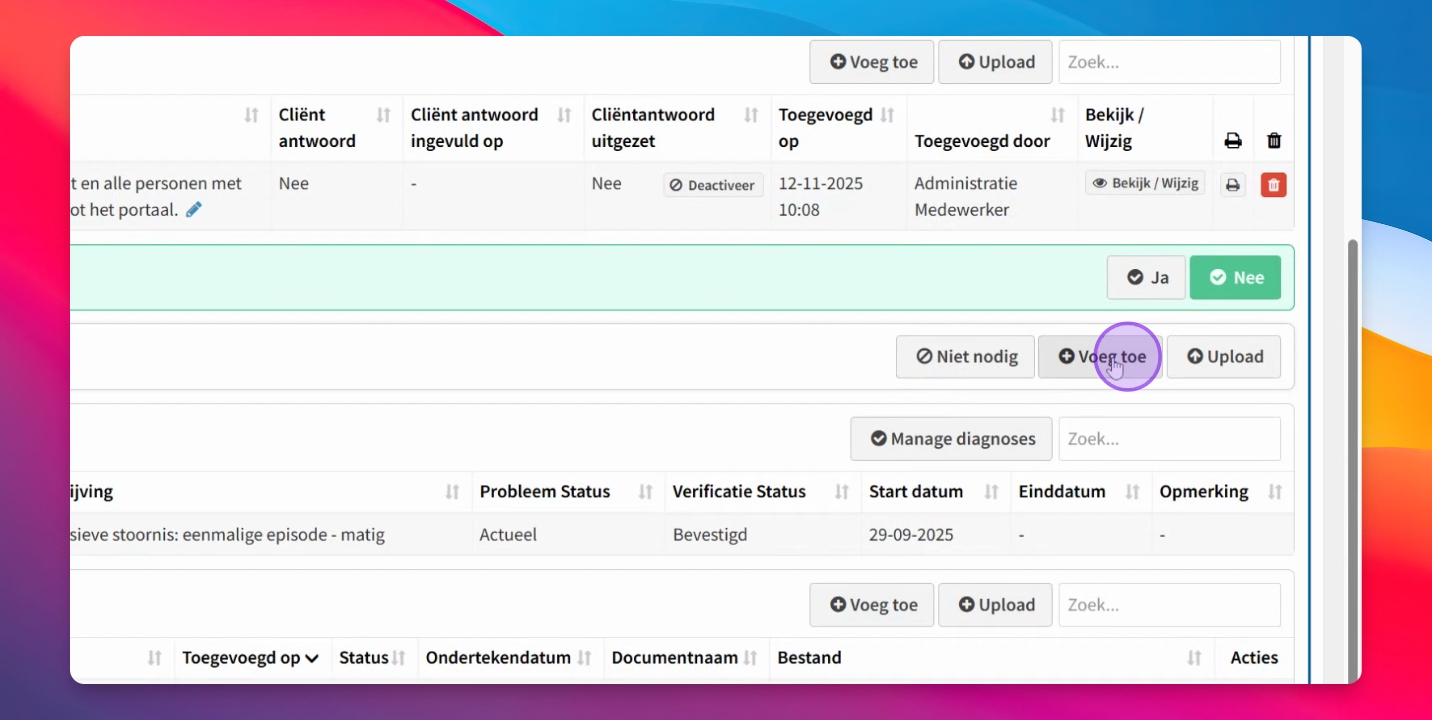Open 'Manage diagnoses'
Screen dimensions: 1432x720
pos(951,439)
